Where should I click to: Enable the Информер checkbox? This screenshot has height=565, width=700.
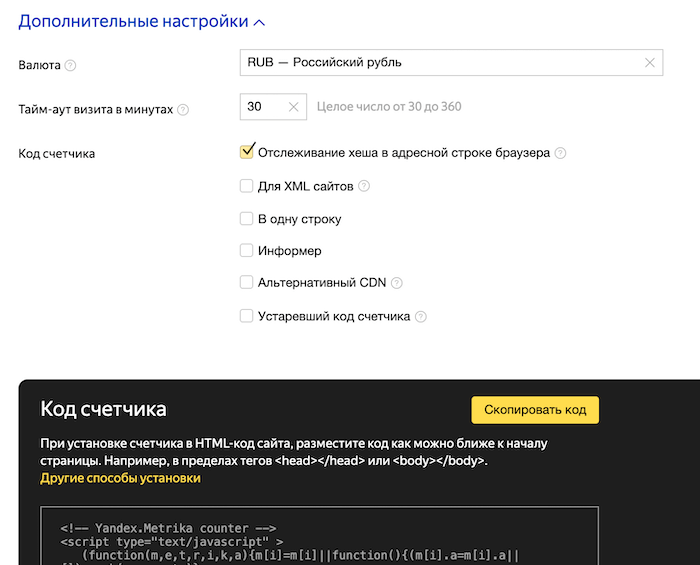pos(247,251)
